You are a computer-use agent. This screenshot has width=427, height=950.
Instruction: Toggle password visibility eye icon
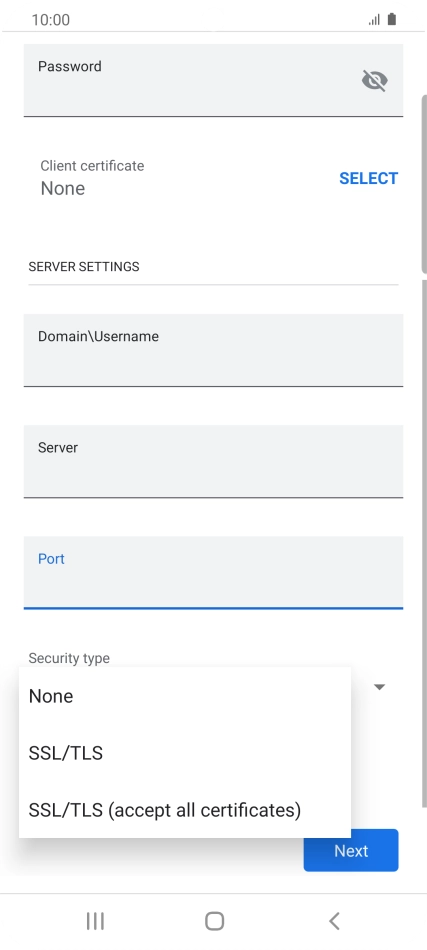click(x=374, y=80)
